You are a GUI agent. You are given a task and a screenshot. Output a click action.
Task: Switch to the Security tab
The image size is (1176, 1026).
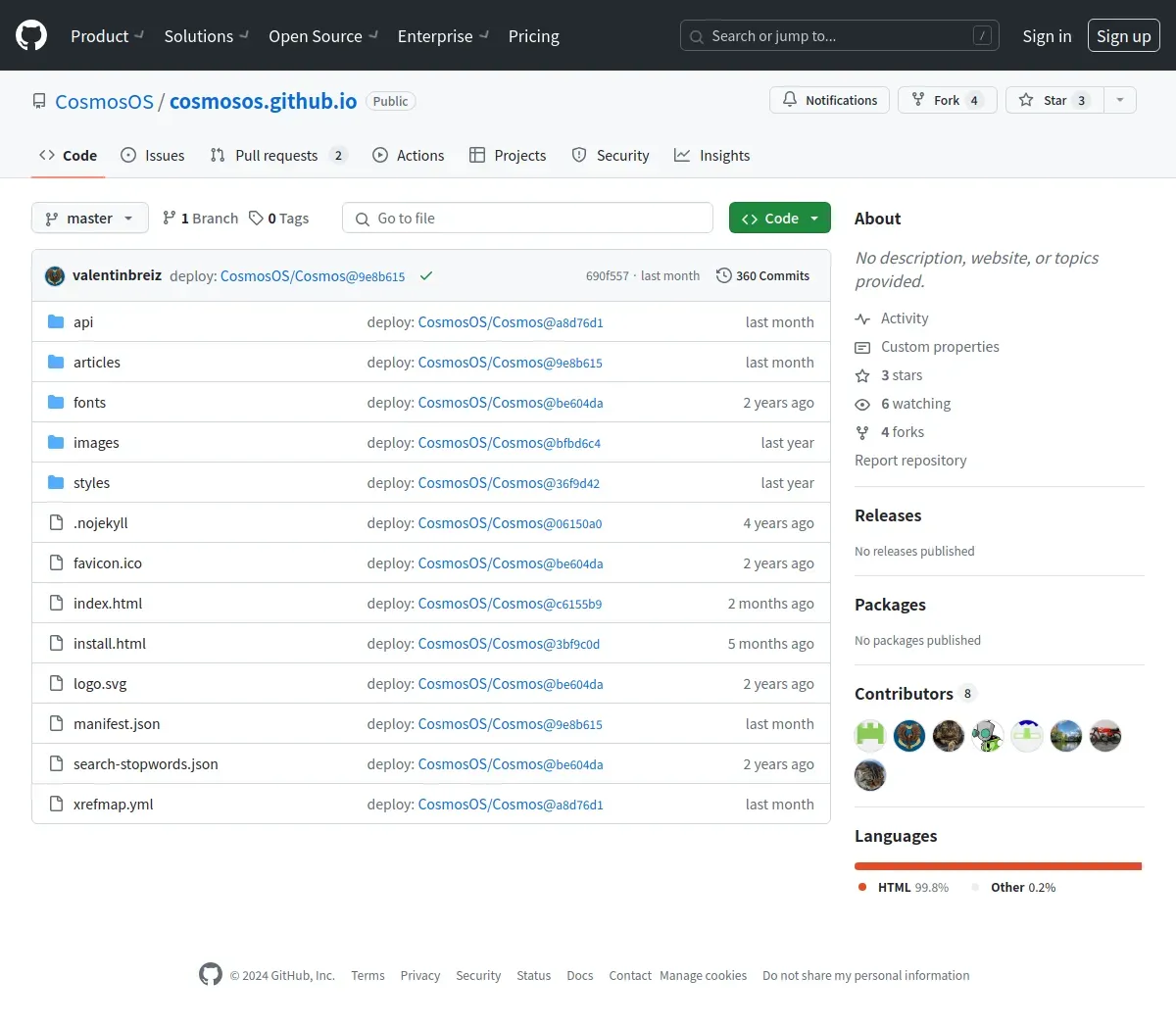[611, 155]
